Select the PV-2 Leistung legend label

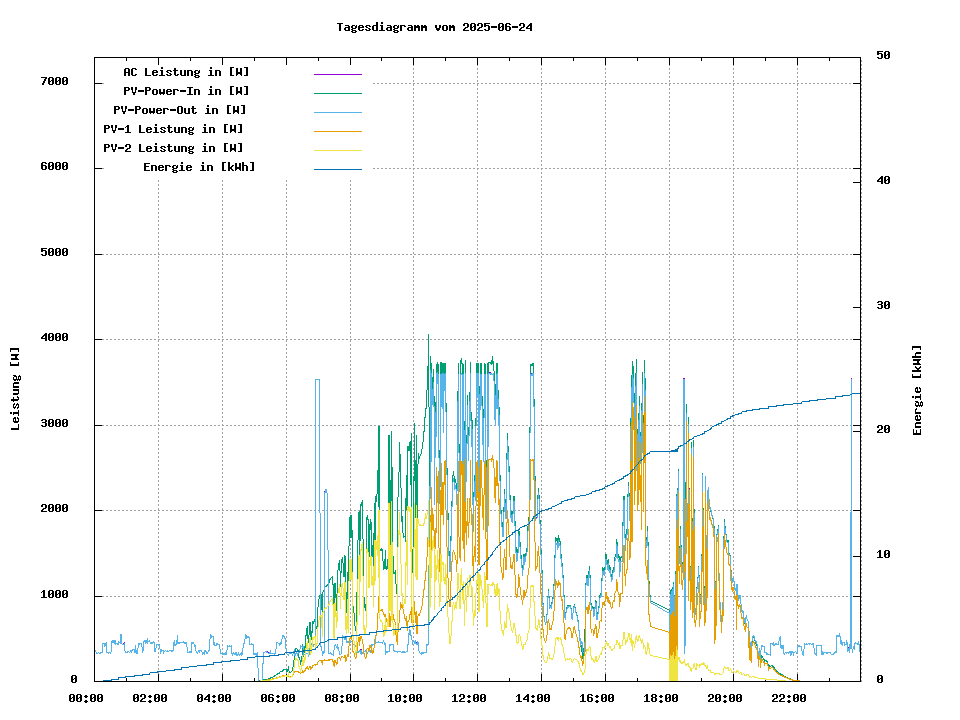173,148
